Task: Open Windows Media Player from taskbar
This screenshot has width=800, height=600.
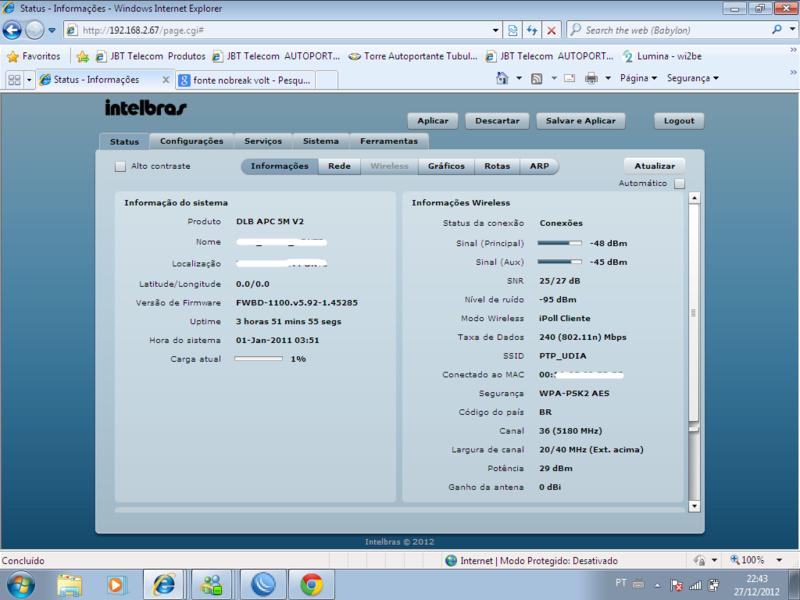Action: pyautogui.click(x=116, y=585)
